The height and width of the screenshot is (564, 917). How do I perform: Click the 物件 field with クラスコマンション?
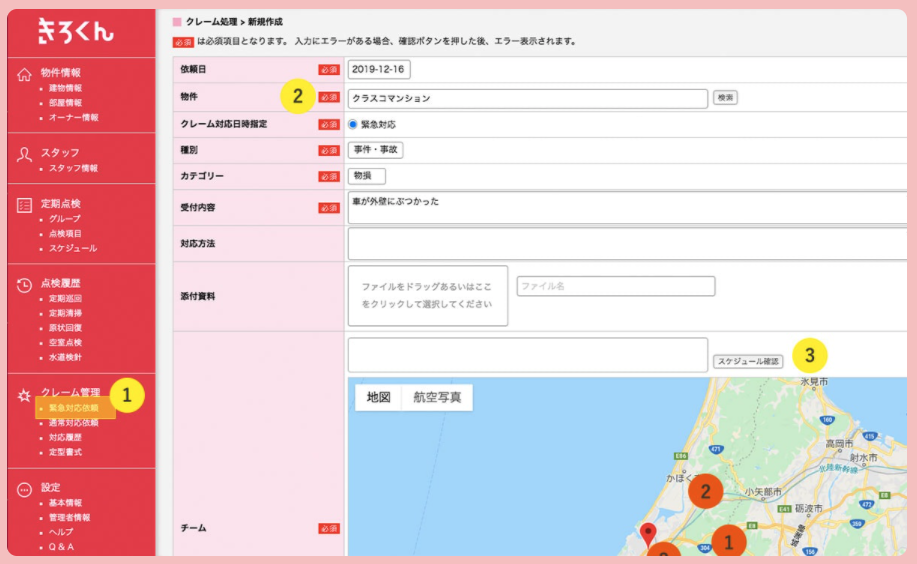click(528, 98)
